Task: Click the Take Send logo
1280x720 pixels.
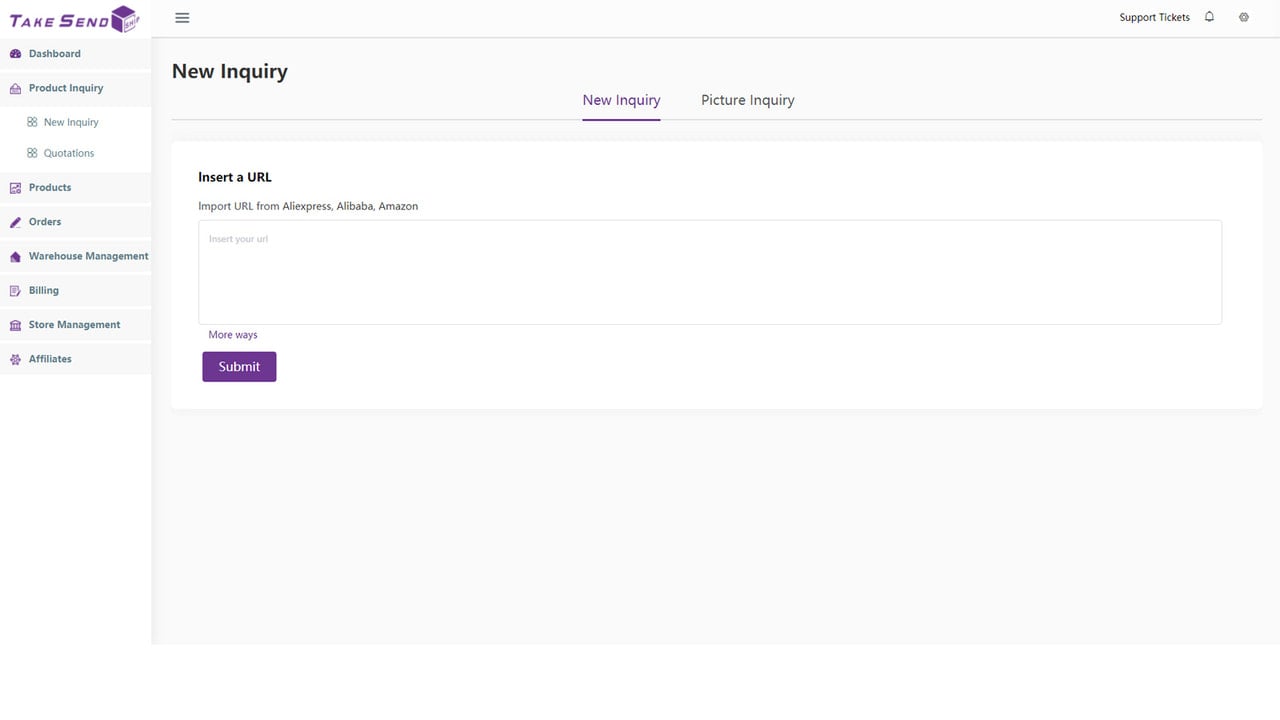Action: (x=74, y=19)
